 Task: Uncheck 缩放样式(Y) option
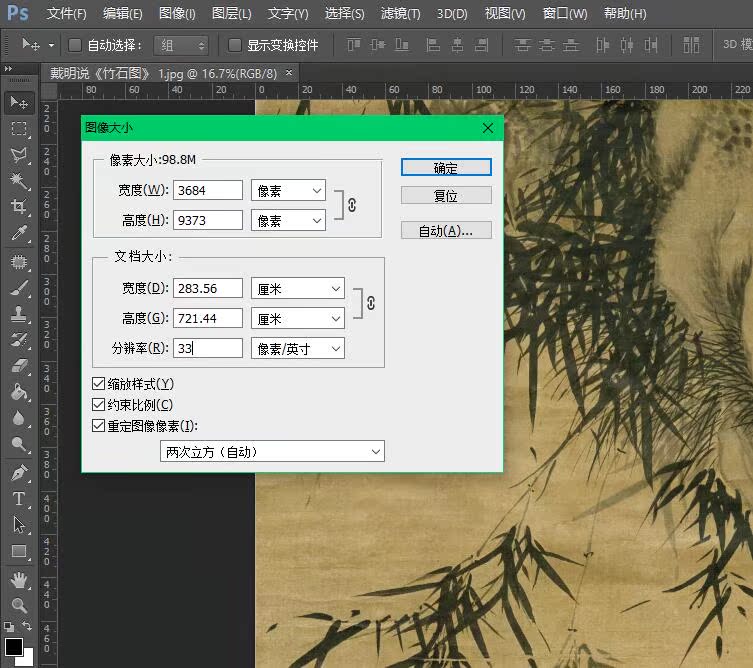point(98,384)
